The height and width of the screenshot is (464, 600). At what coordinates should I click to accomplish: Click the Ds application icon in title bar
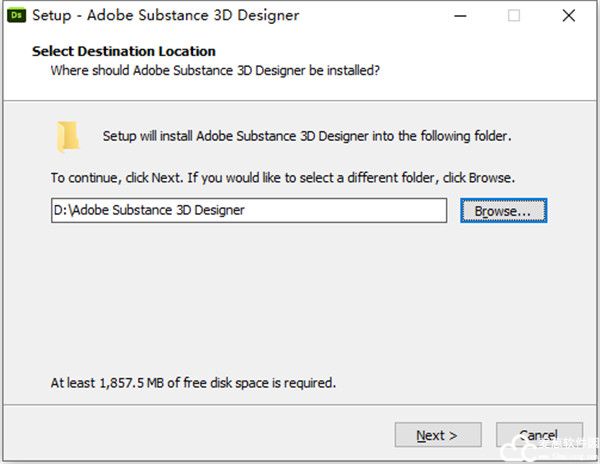coord(17,15)
